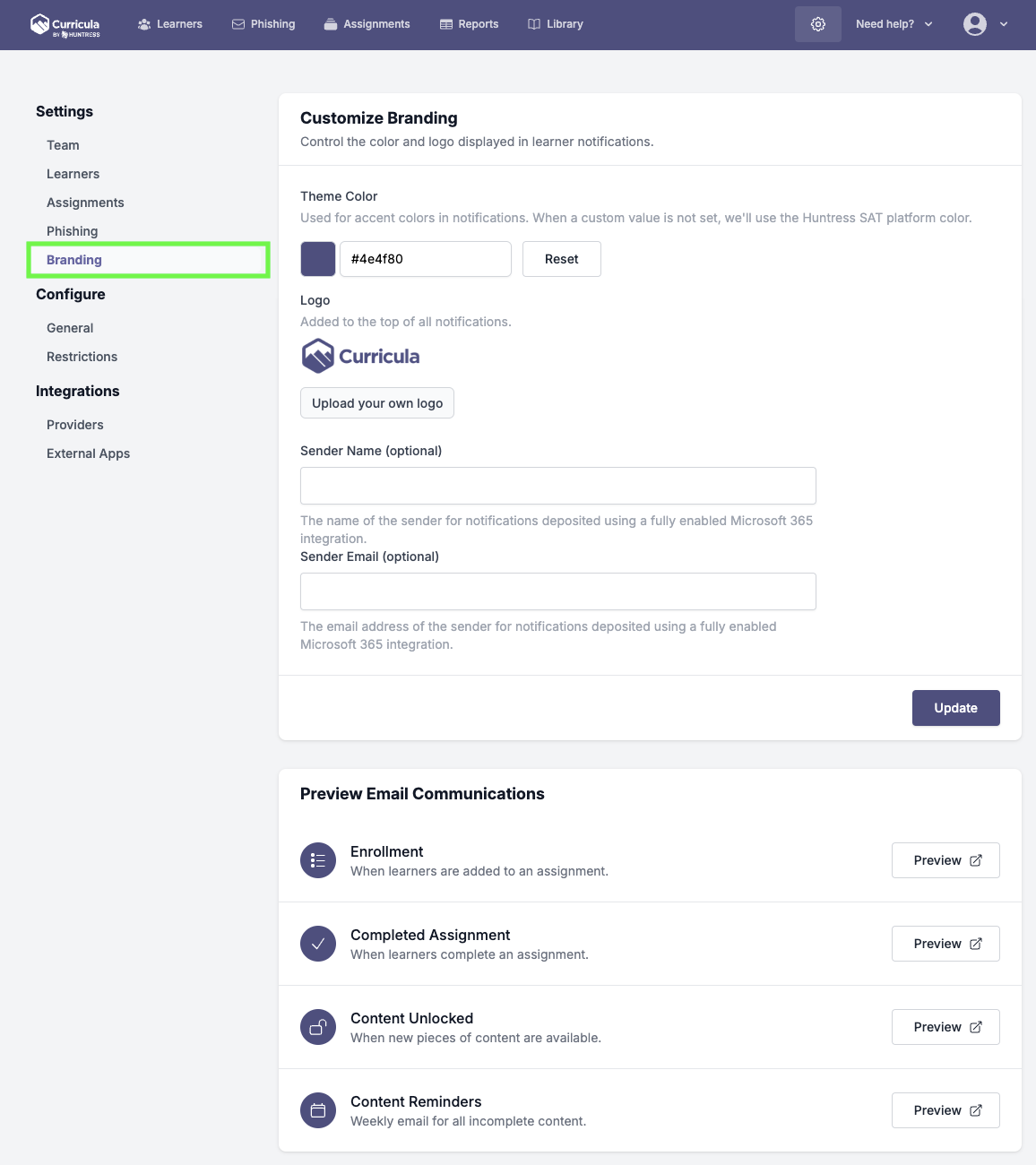Reset the theme color
This screenshot has height=1165, width=1036.
click(x=562, y=259)
